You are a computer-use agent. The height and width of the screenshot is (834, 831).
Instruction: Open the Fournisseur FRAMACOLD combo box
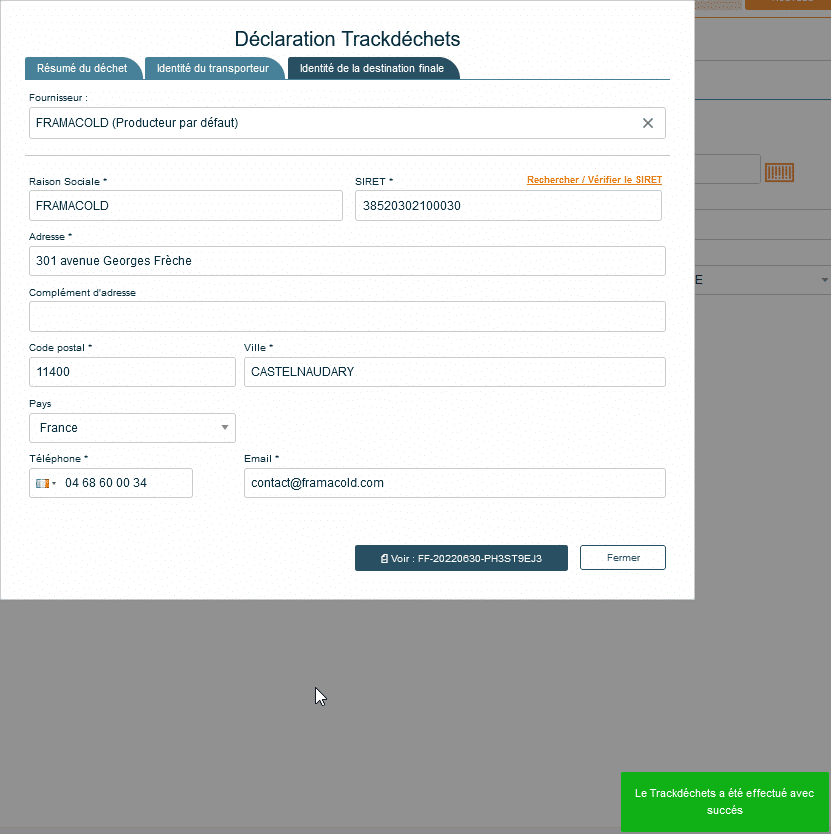point(347,123)
